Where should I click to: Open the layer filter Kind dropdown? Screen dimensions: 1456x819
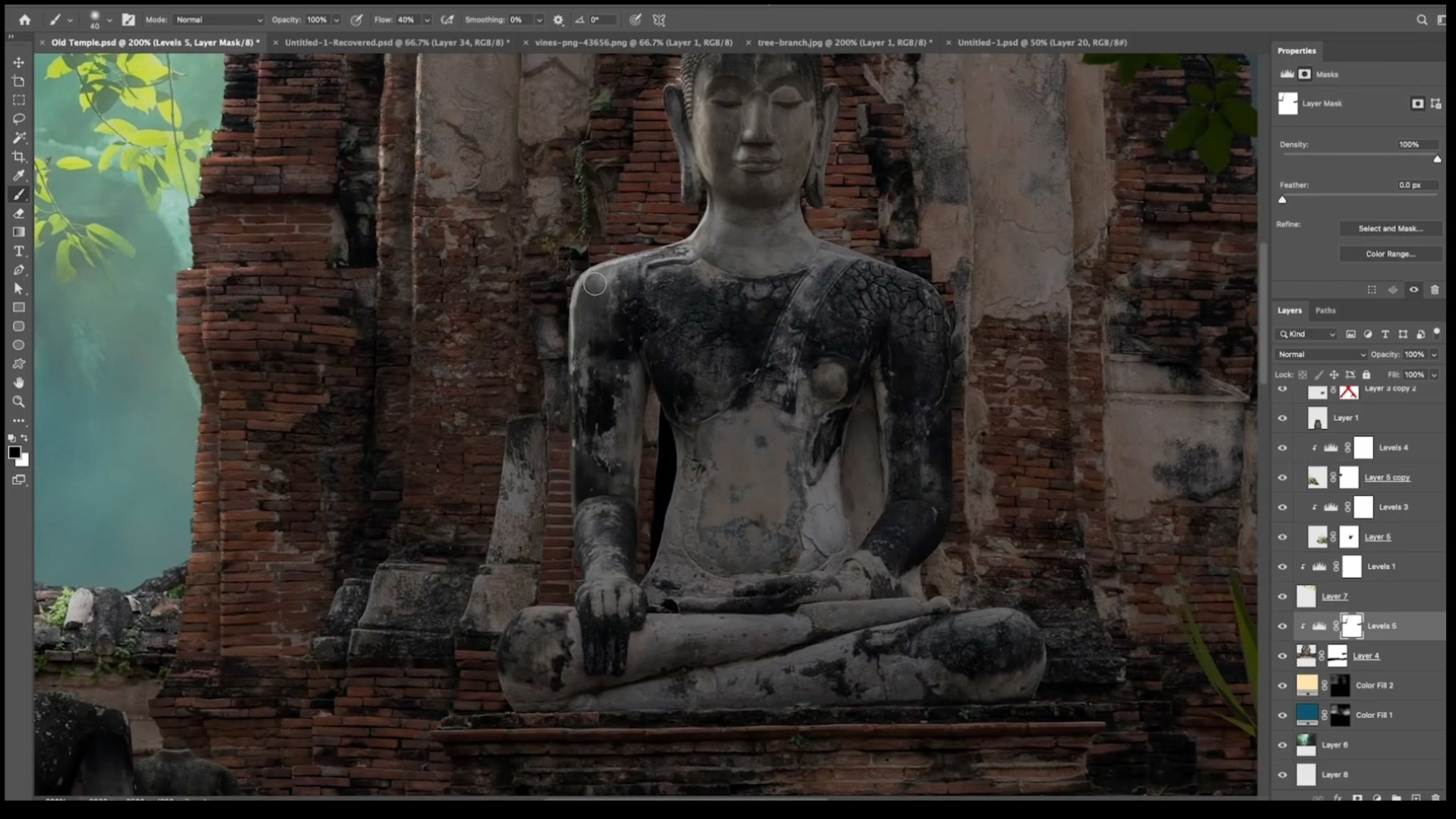tap(1307, 334)
